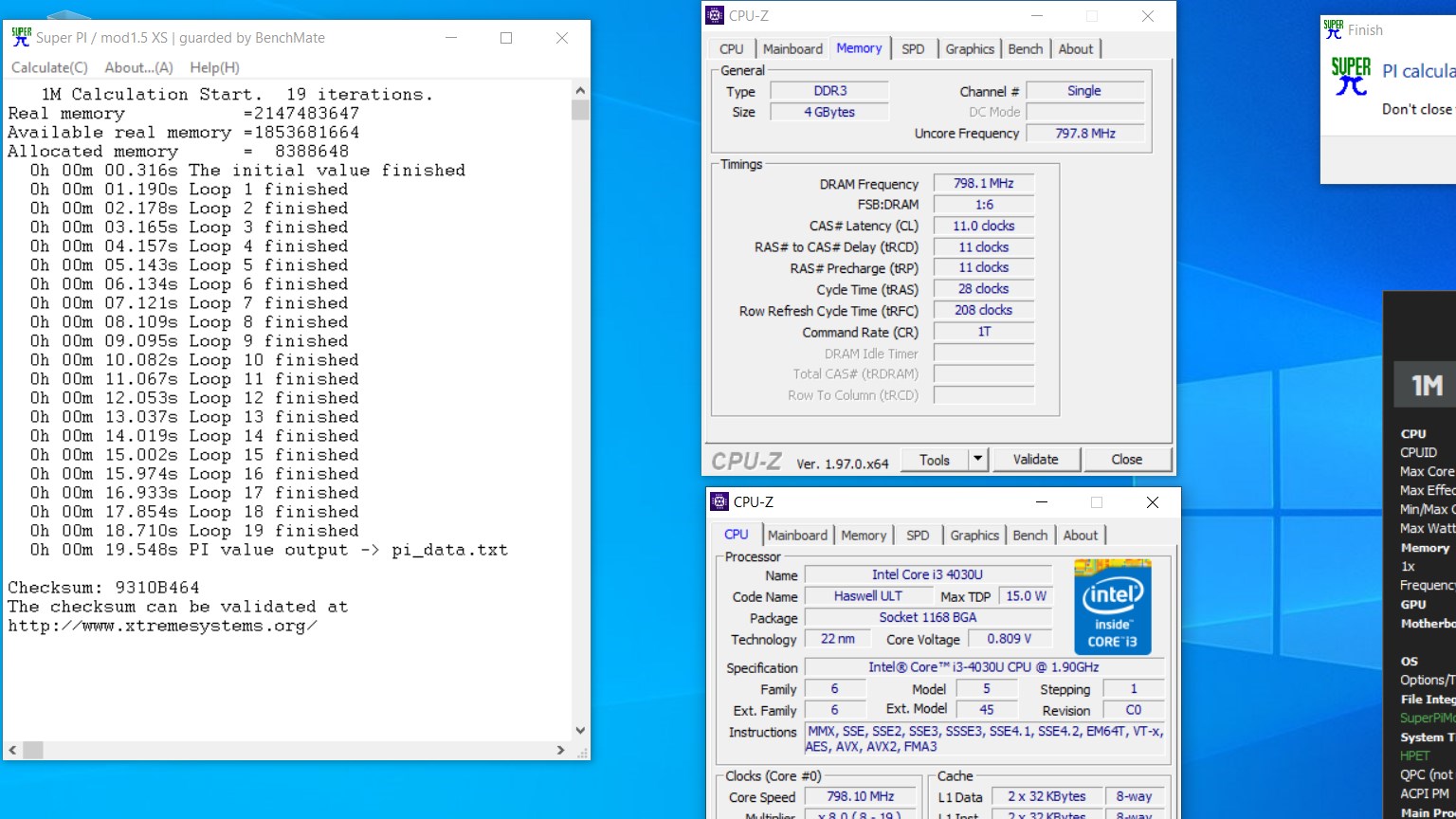Click the Core Voltage value 0.809 V

pyautogui.click(x=1009, y=639)
